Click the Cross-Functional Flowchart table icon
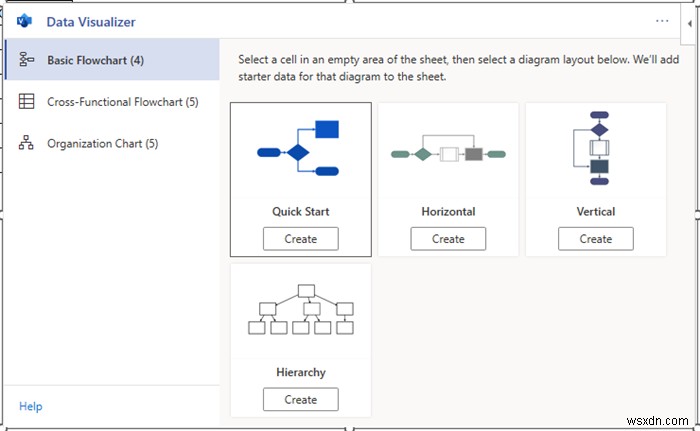Screen dimensions: 700x431 pos(26,101)
